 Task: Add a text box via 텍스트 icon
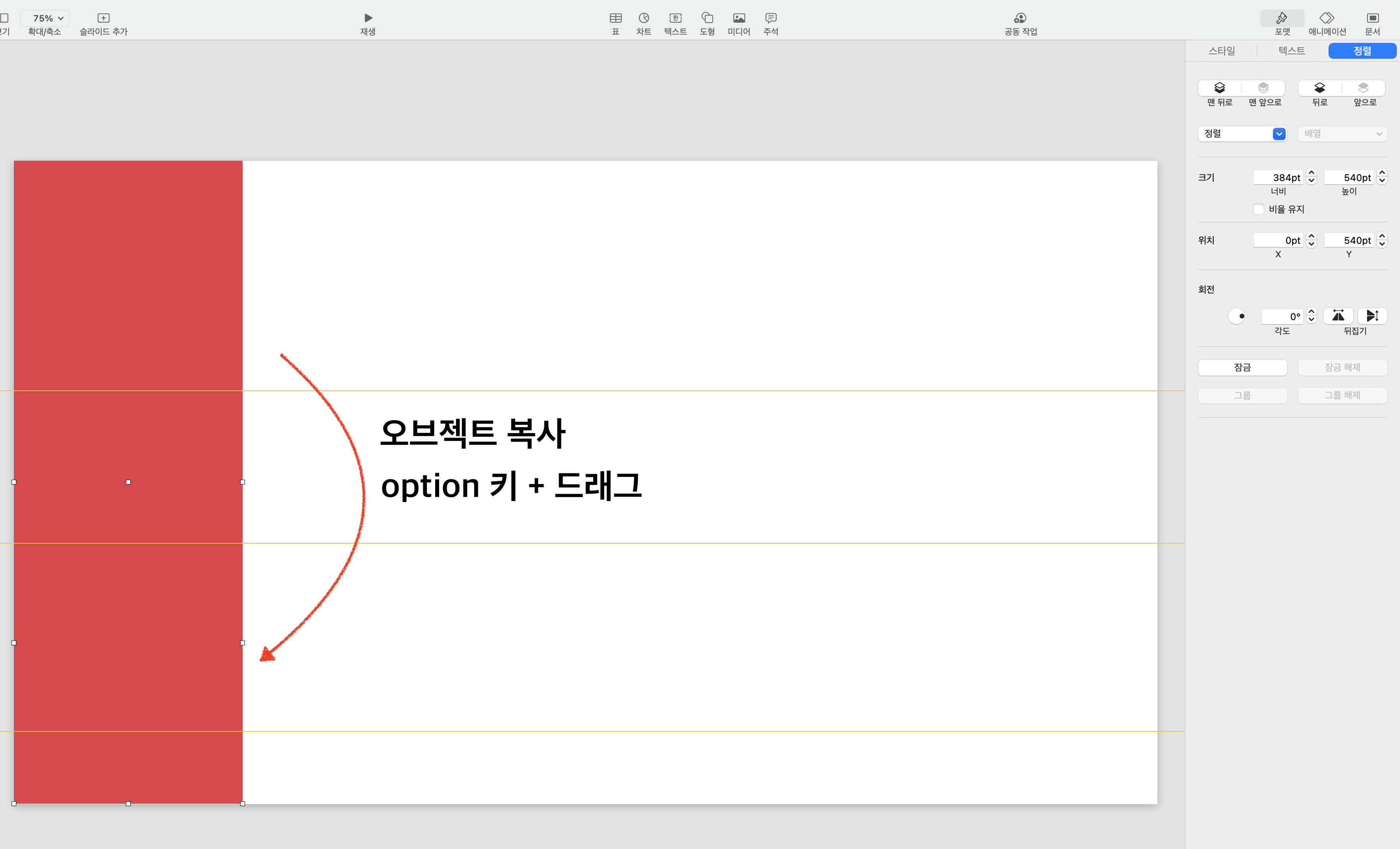675,18
